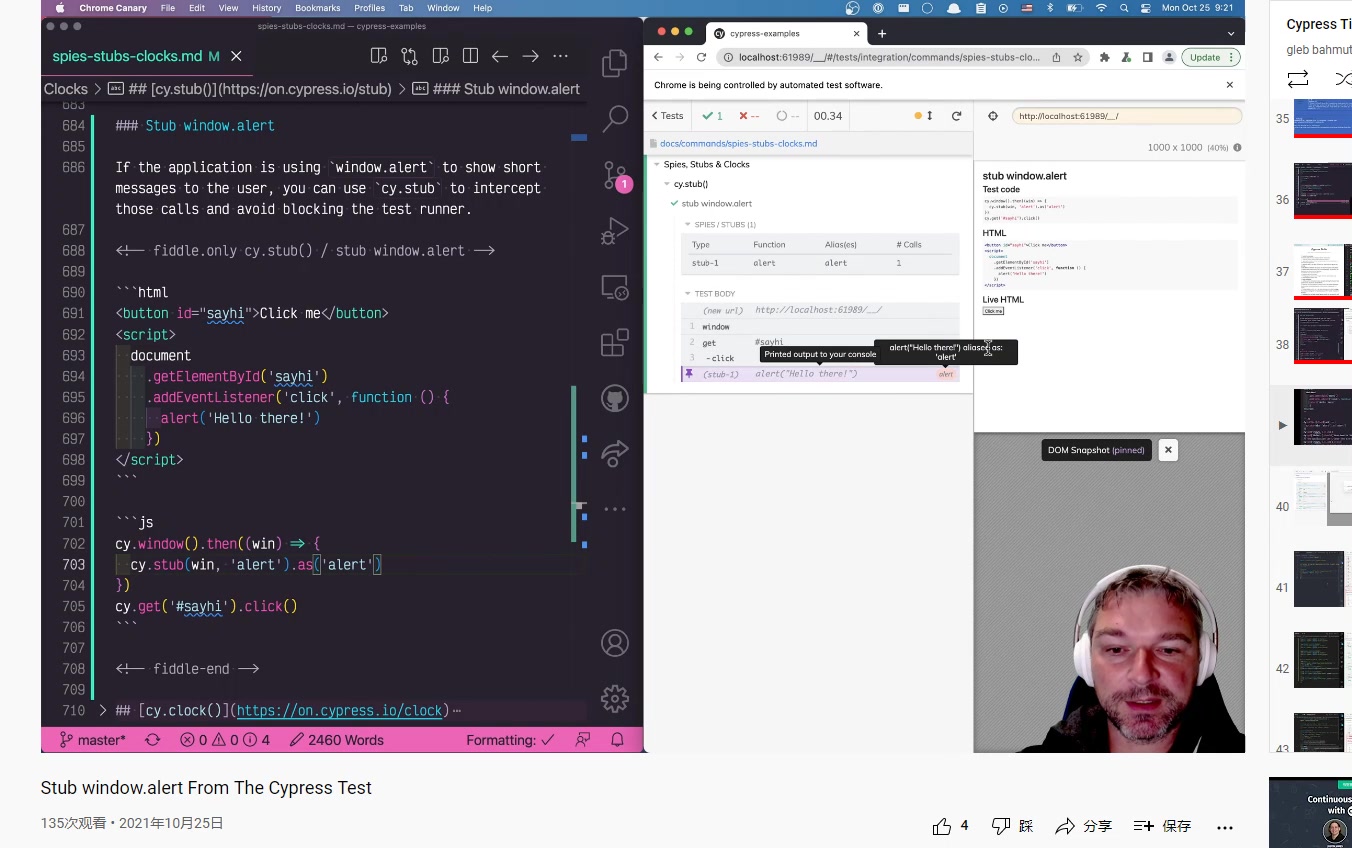Viewport: 1352px width, 848px height.
Task: Open Cypress selector playground crosshair
Action: point(993,116)
